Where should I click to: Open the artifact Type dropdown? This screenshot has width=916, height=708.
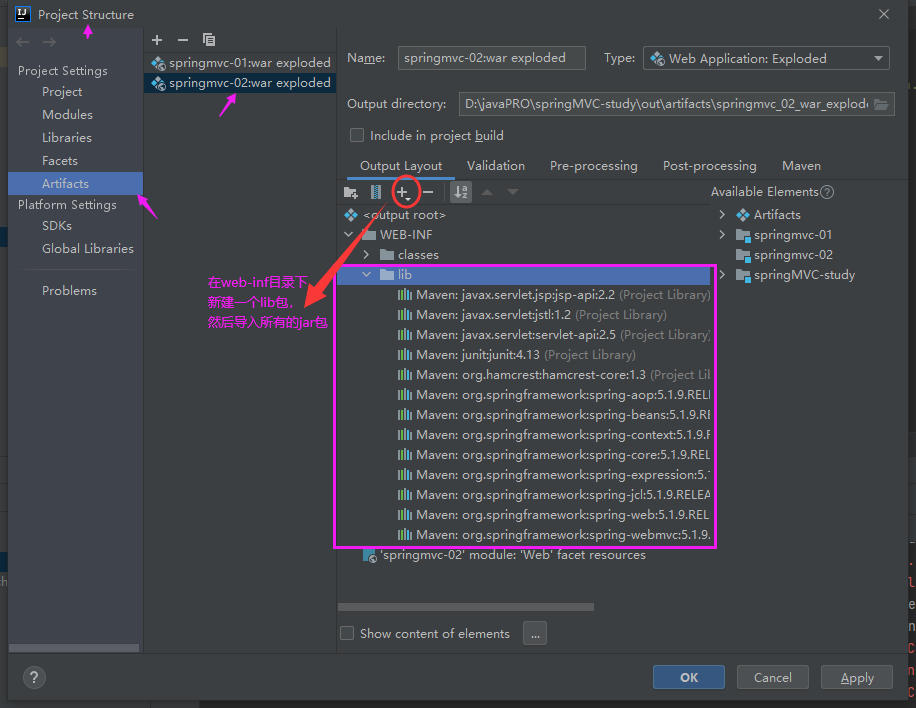pyautogui.click(x=766, y=58)
